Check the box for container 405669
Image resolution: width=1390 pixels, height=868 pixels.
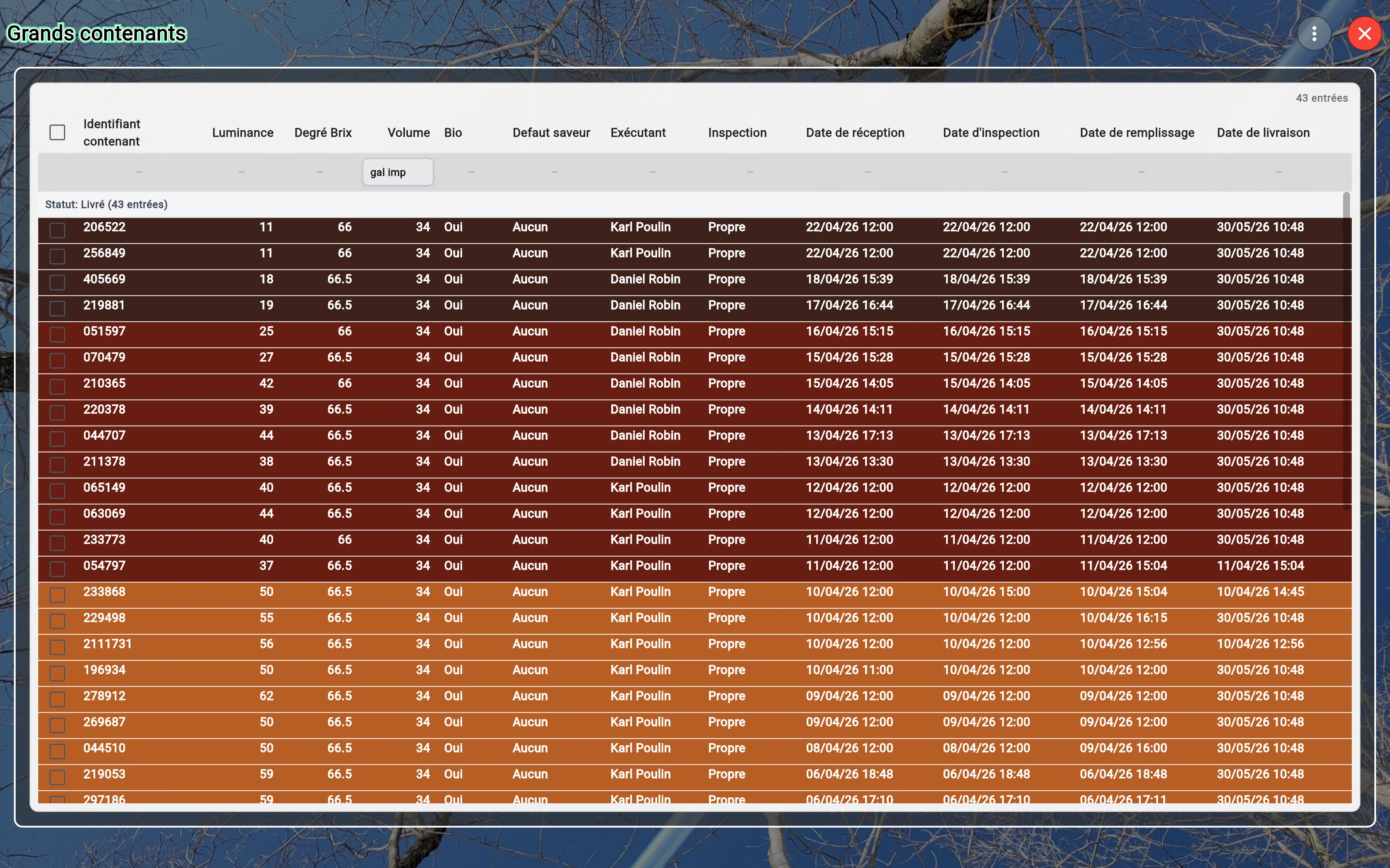[x=57, y=282]
